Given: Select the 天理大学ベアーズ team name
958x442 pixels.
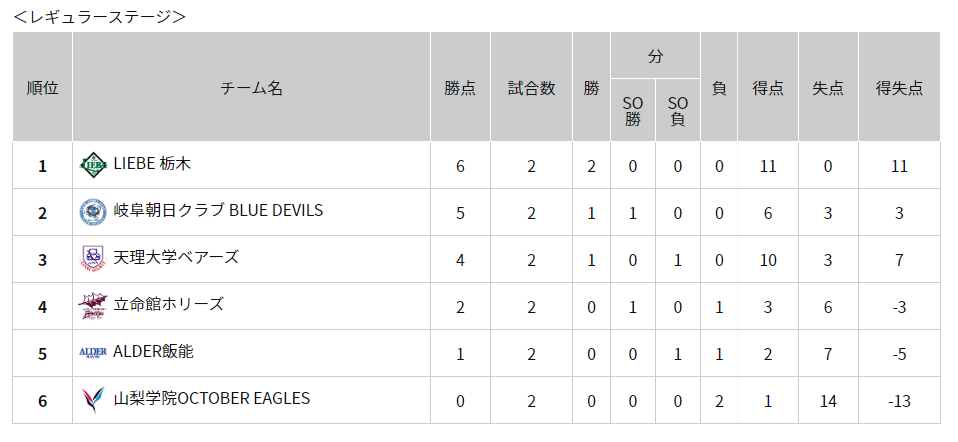Looking at the screenshot, I should (x=176, y=257).
